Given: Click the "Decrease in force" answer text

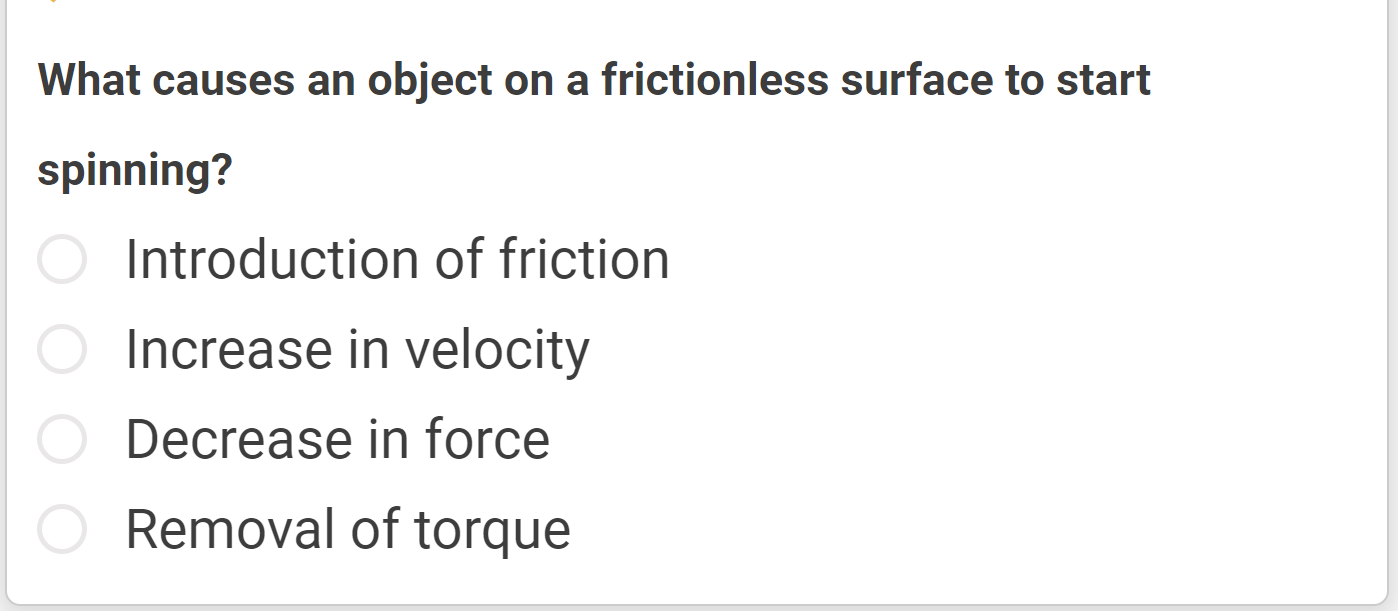Looking at the screenshot, I should (337, 438).
